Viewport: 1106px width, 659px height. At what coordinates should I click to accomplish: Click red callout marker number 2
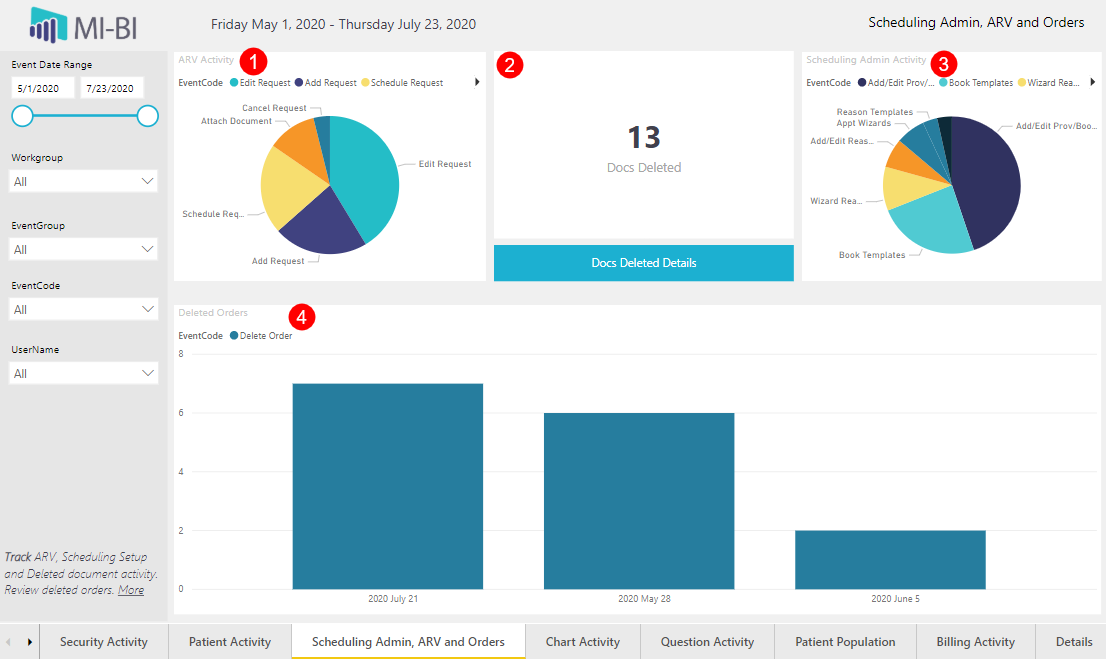point(510,66)
